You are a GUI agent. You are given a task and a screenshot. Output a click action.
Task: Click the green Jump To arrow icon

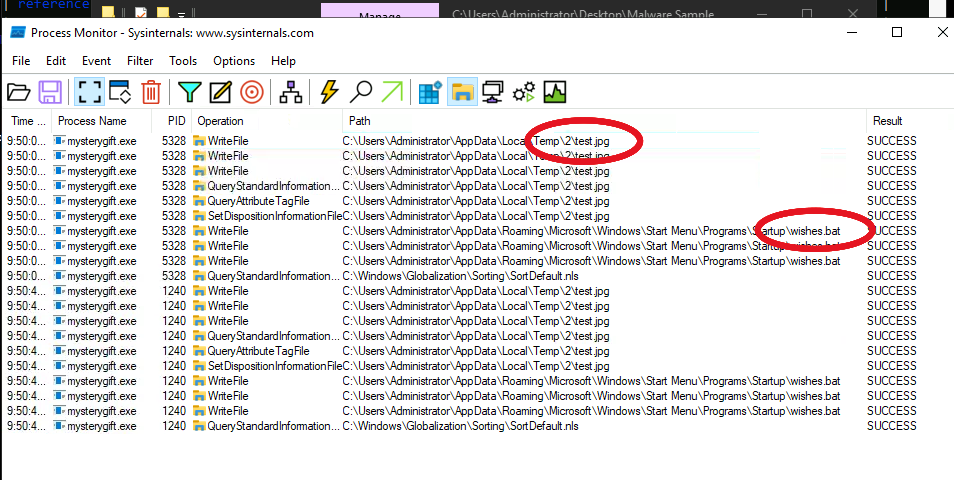[x=392, y=92]
